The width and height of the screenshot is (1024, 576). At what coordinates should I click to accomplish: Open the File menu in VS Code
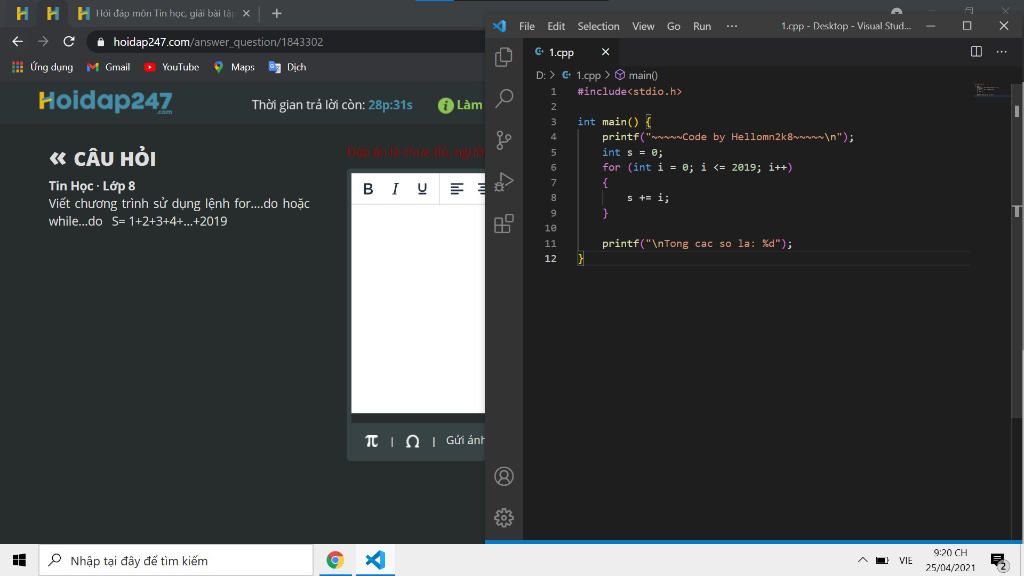tap(526, 26)
